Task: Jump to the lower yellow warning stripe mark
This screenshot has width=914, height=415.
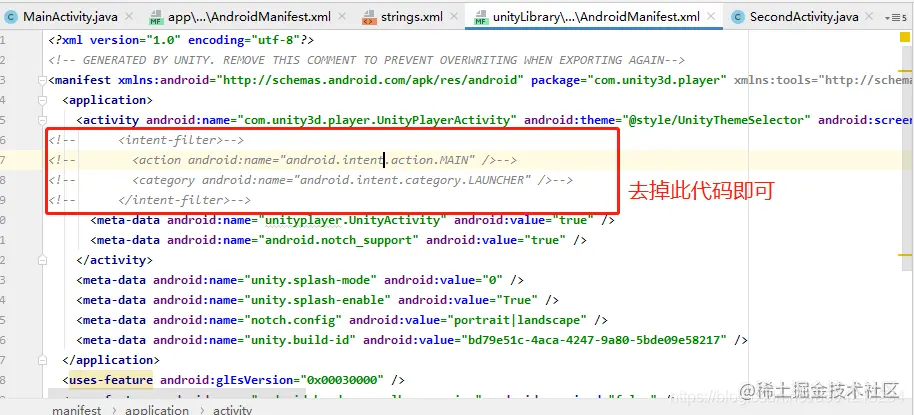Action: tap(905, 255)
